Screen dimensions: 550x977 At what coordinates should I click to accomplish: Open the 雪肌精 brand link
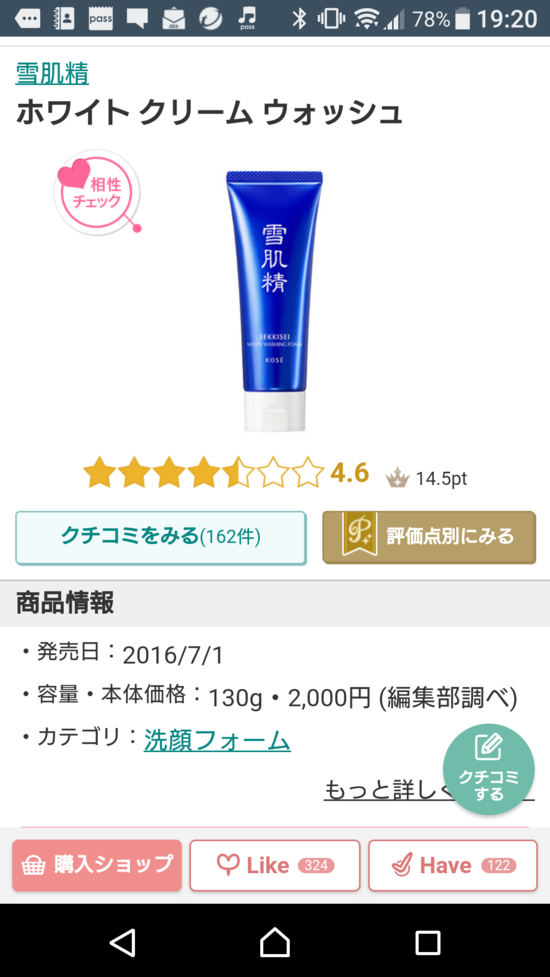[x=52, y=74]
